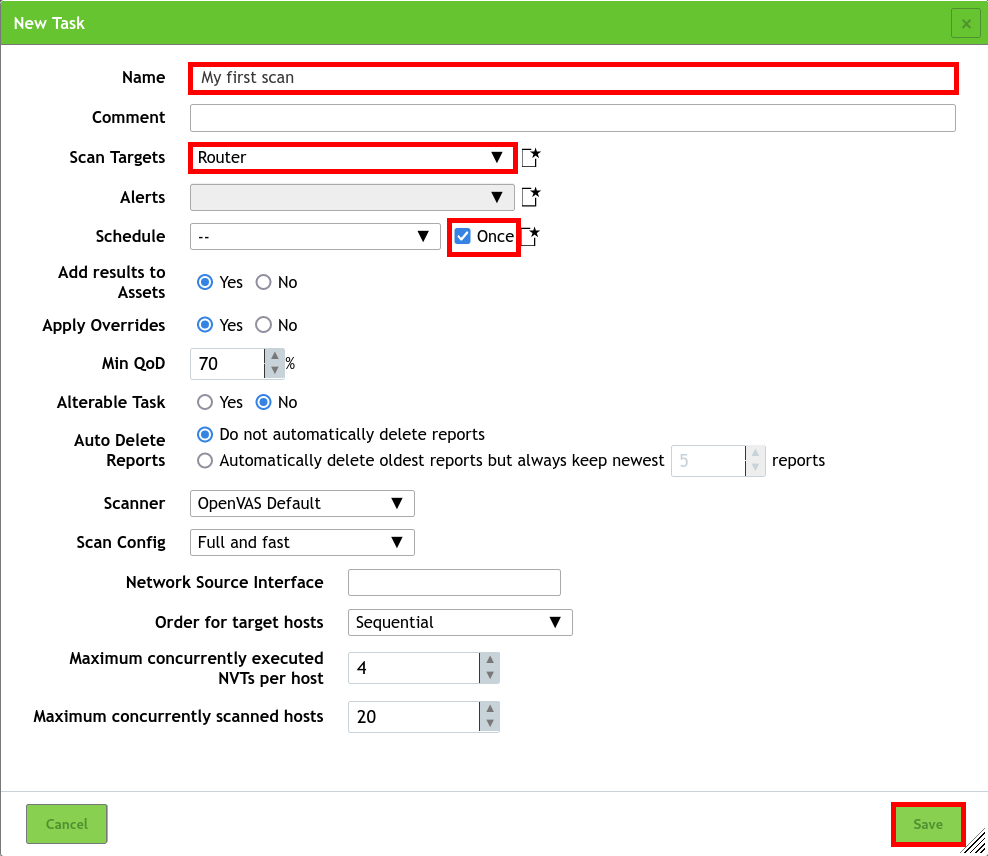988x856 pixels.
Task: Choose automatically delete oldest reports option
Action: pyautogui.click(x=205, y=460)
